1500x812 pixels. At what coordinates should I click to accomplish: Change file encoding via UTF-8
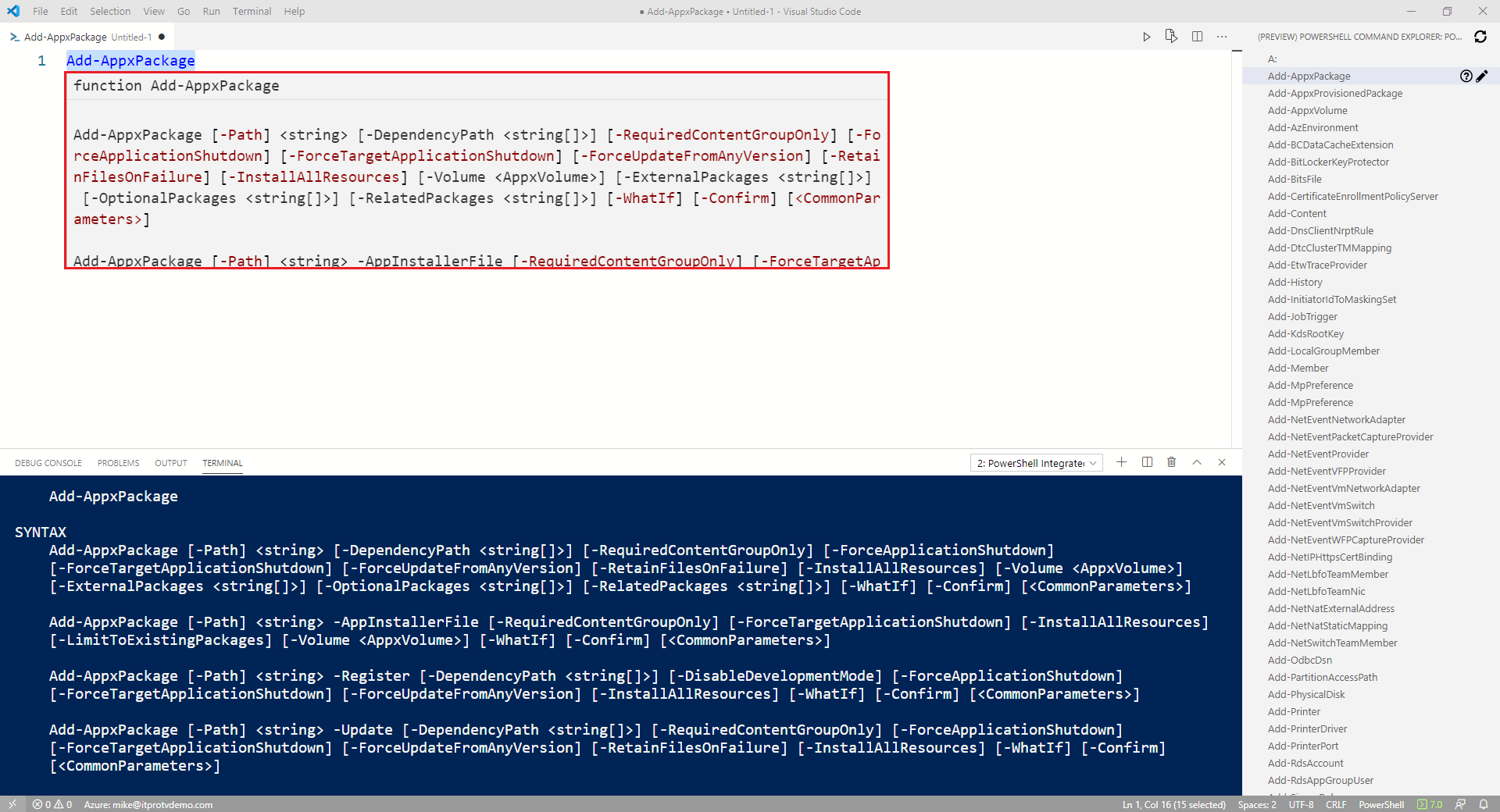tap(1301, 804)
